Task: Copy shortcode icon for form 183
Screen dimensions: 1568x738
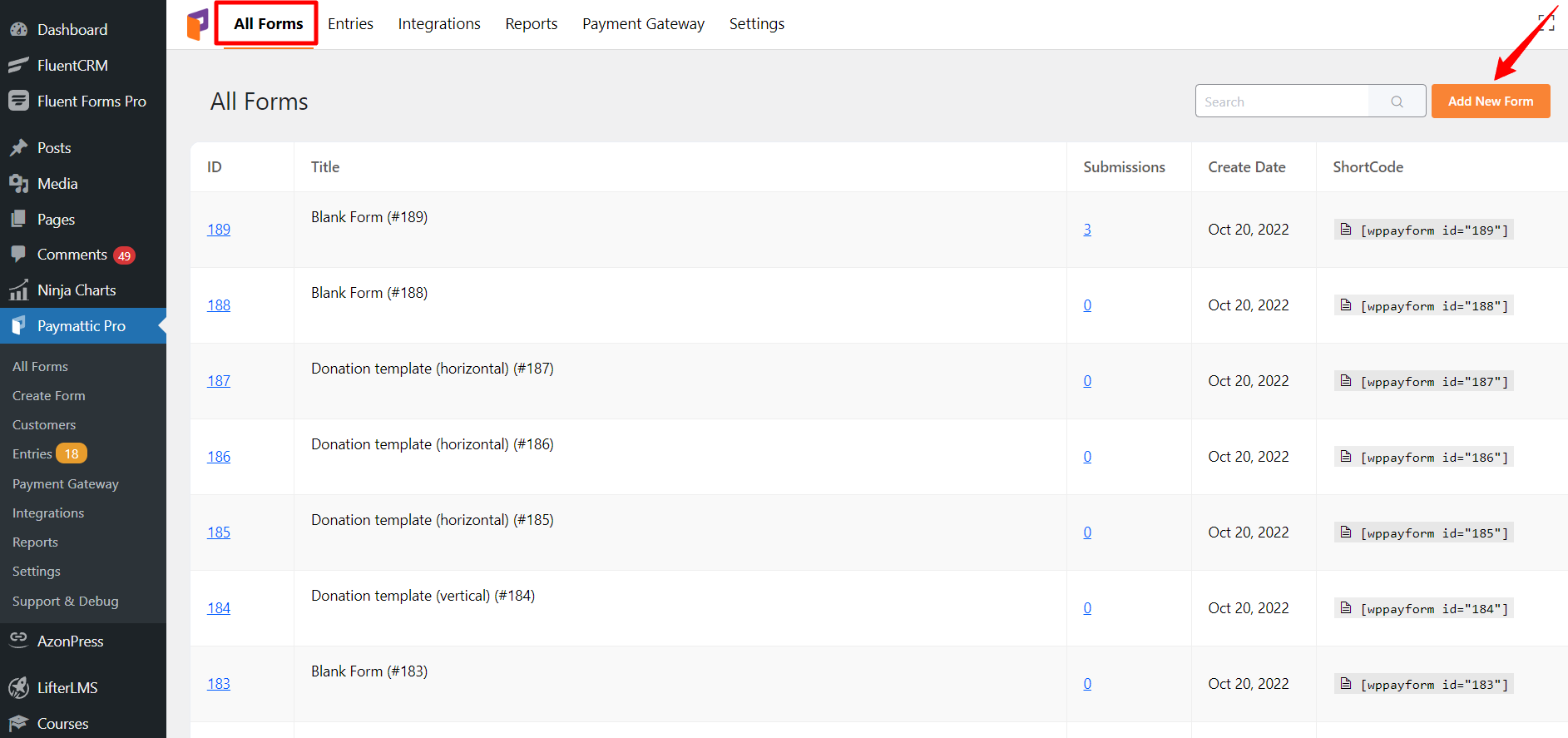Action: pos(1346,683)
